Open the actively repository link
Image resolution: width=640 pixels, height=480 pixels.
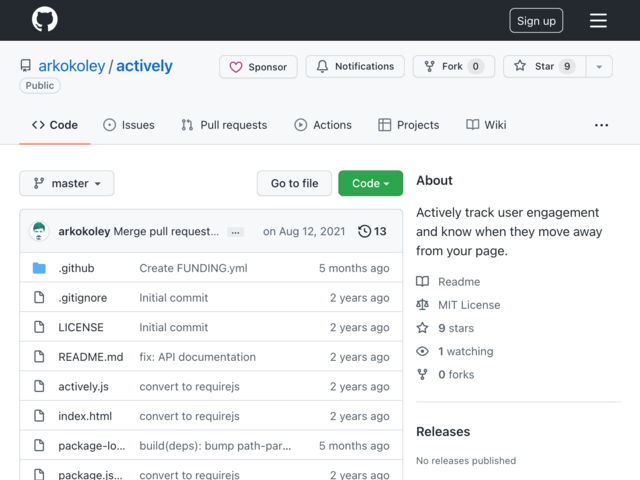click(x=144, y=66)
